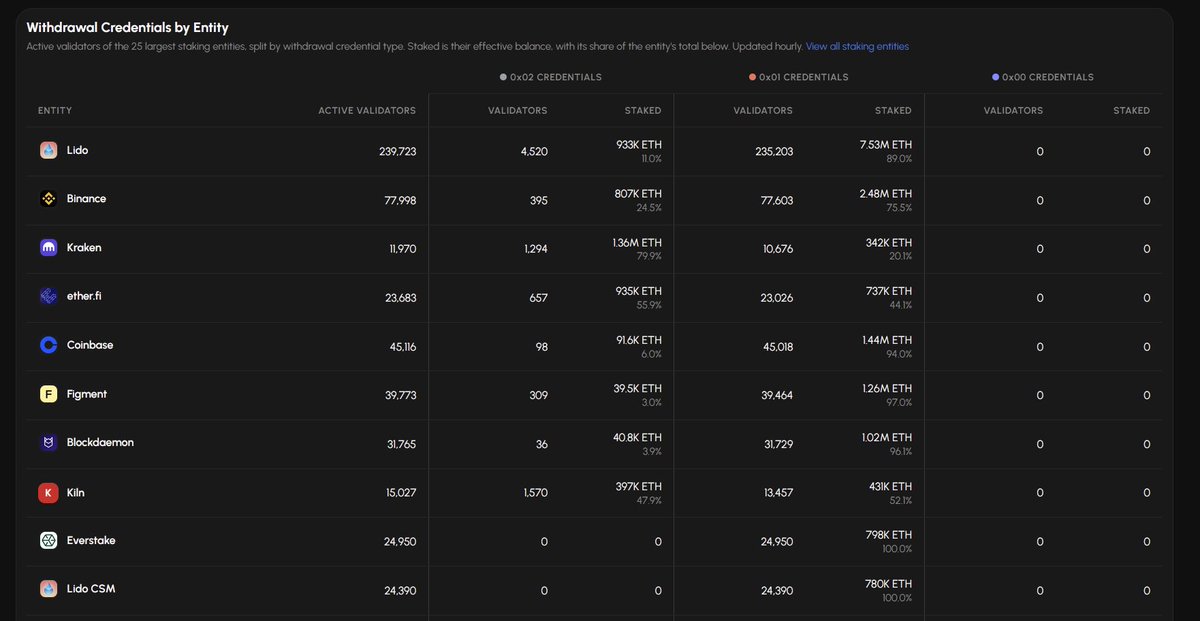Click the 4,520 validators cell for Lido
The width and height of the screenshot is (1200, 621).
pos(535,152)
